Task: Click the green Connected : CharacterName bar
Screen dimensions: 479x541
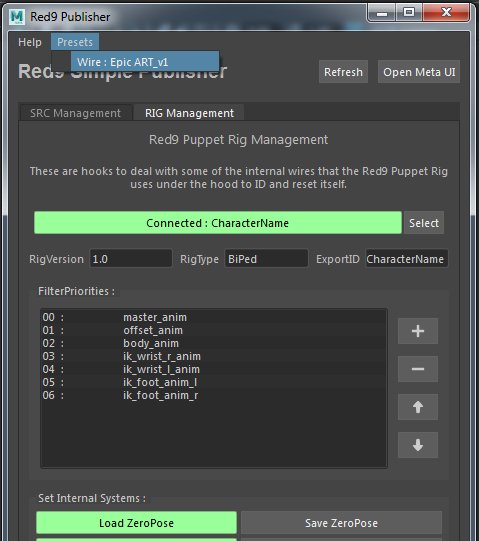Action: 218,223
